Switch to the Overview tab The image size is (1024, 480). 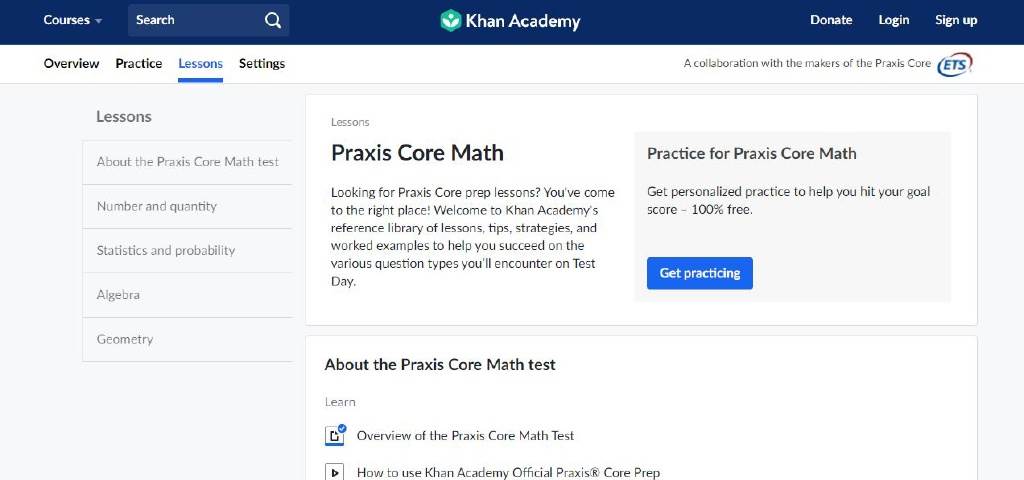tap(71, 63)
